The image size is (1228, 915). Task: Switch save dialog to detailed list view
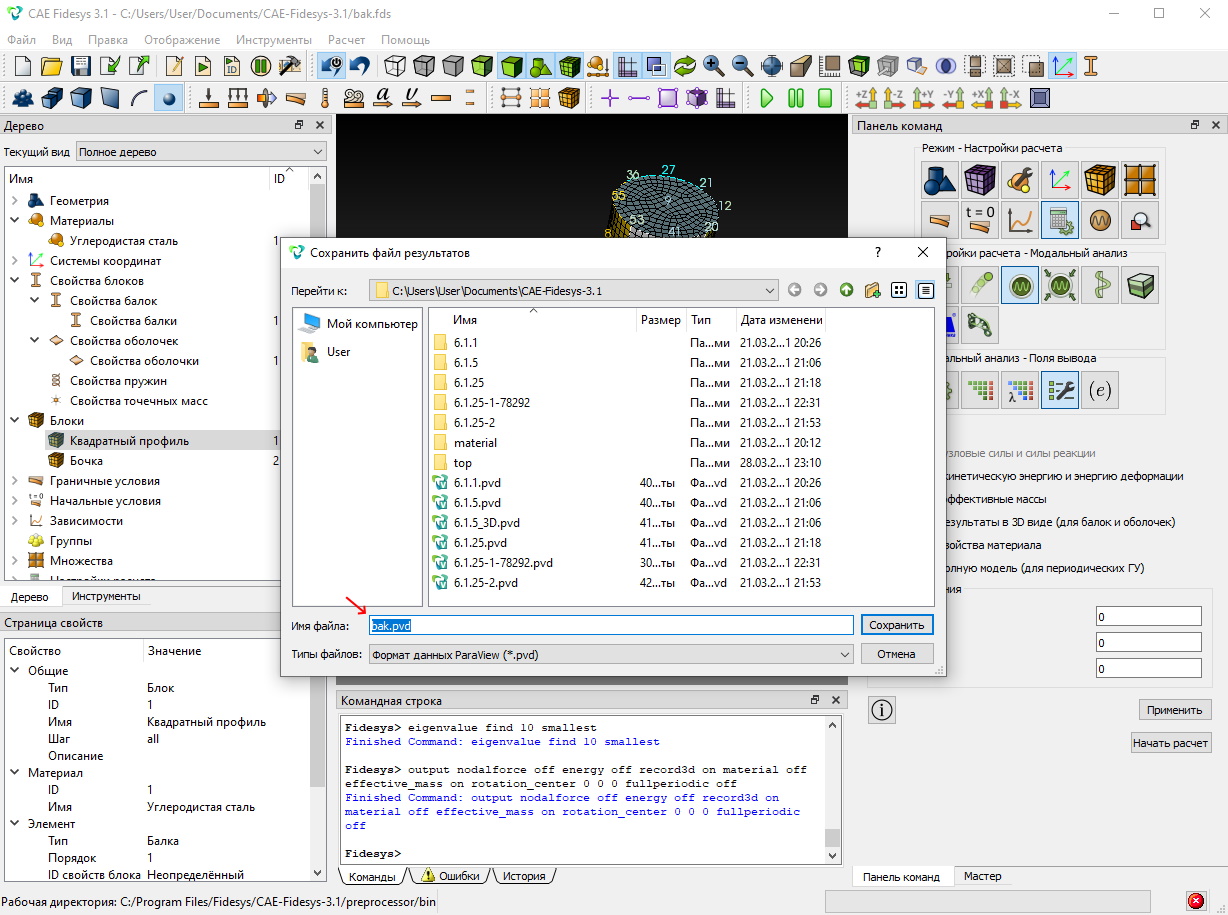[925, 290]
